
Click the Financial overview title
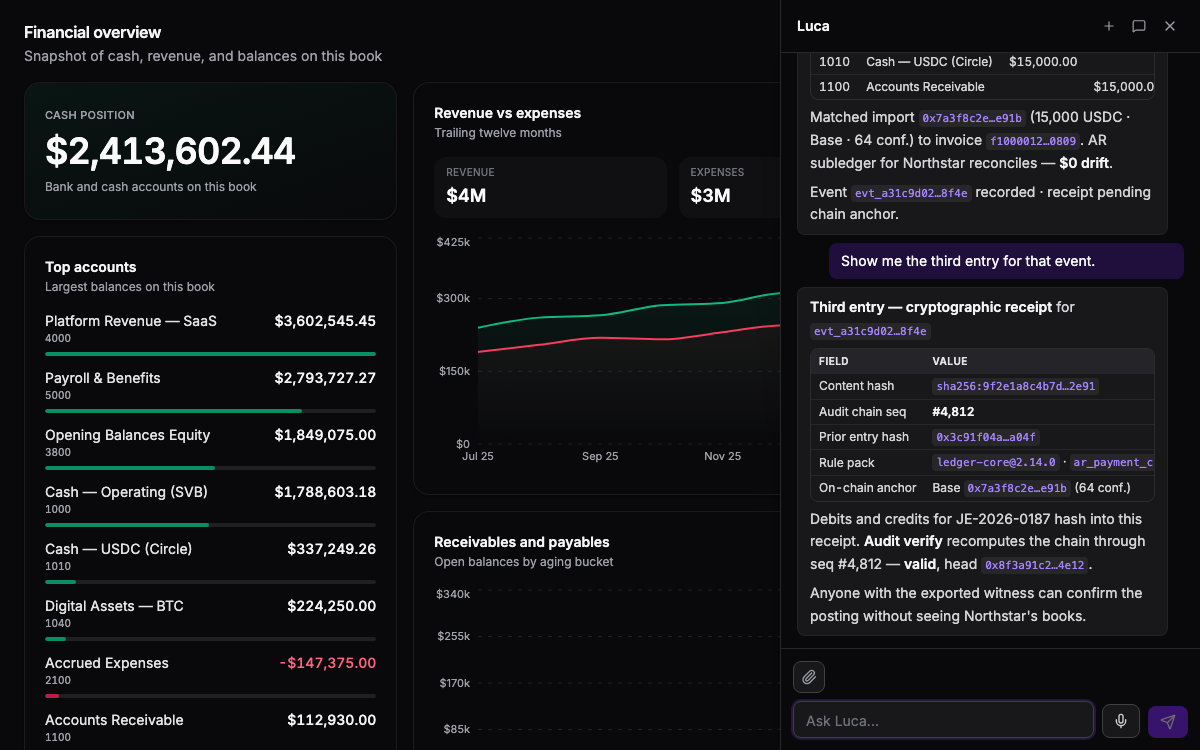click(x=93, y=32)
